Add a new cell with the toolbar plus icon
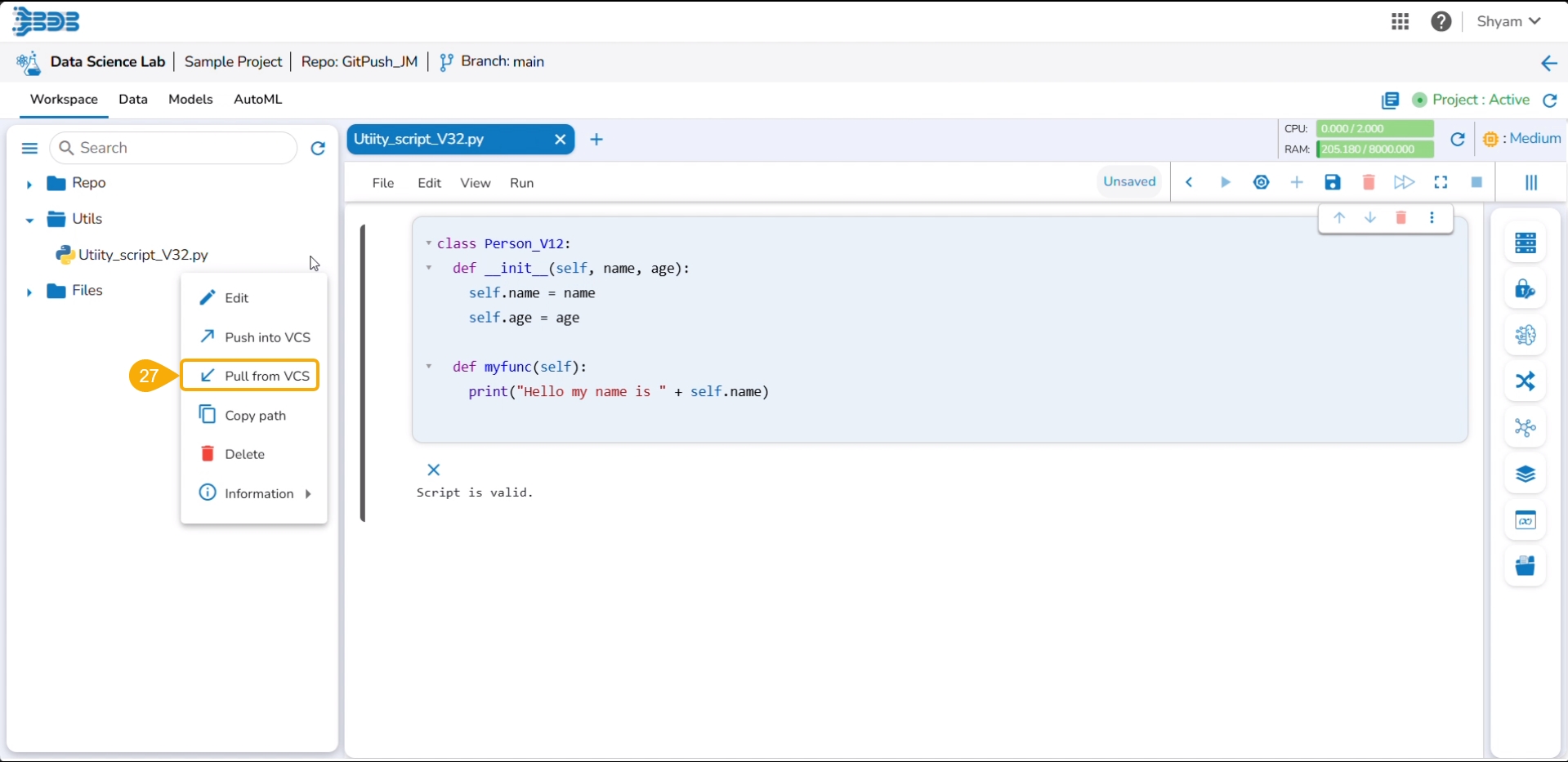This screenshot has height=762, width=1568. point(1297,182)
